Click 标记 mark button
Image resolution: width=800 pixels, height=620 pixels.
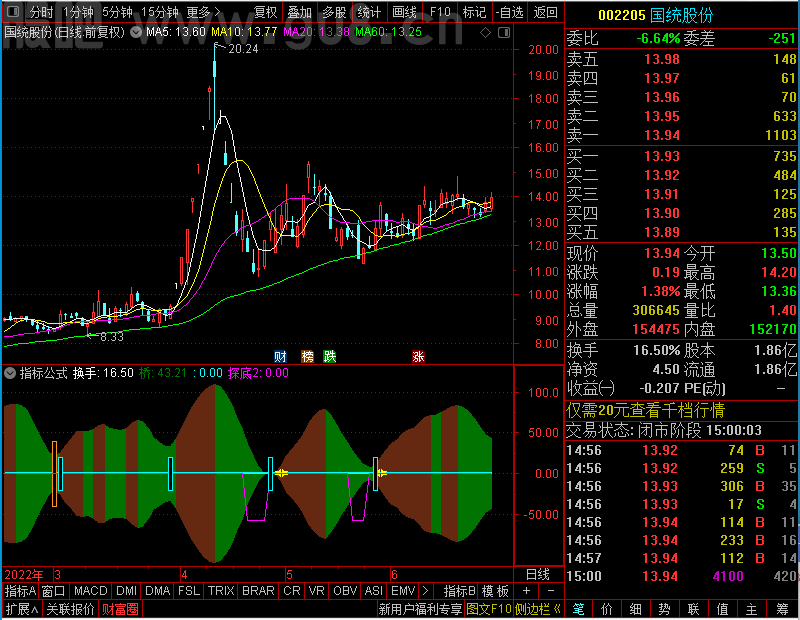click(474, 12)
